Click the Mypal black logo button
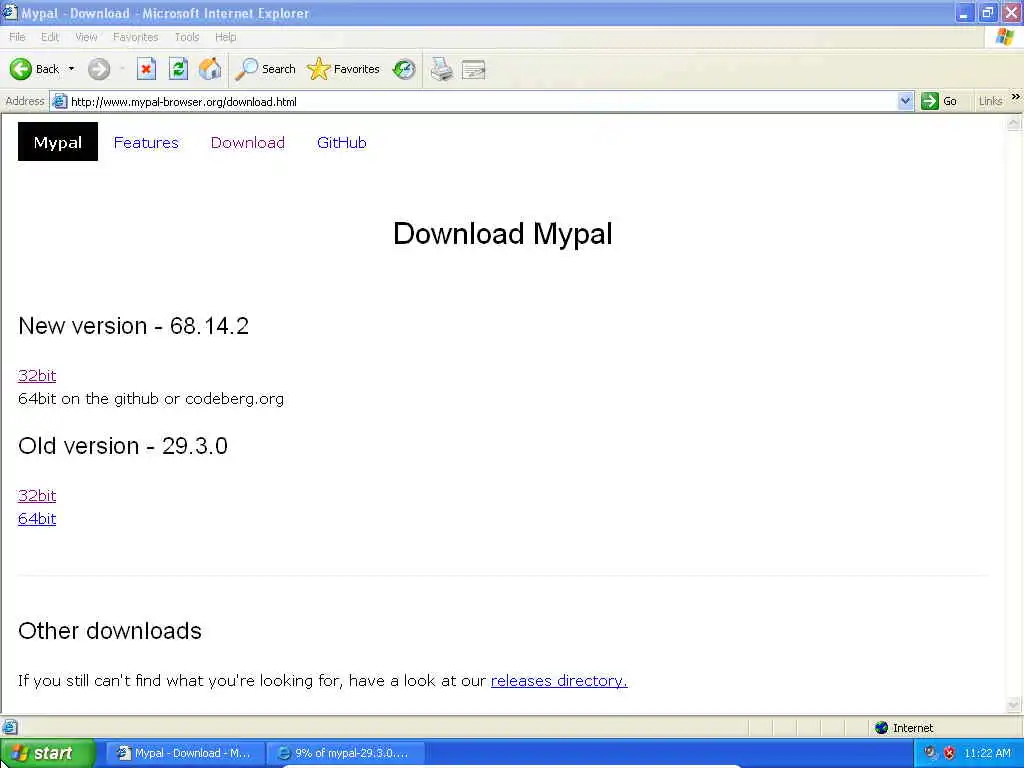 [x=57, y=142]
